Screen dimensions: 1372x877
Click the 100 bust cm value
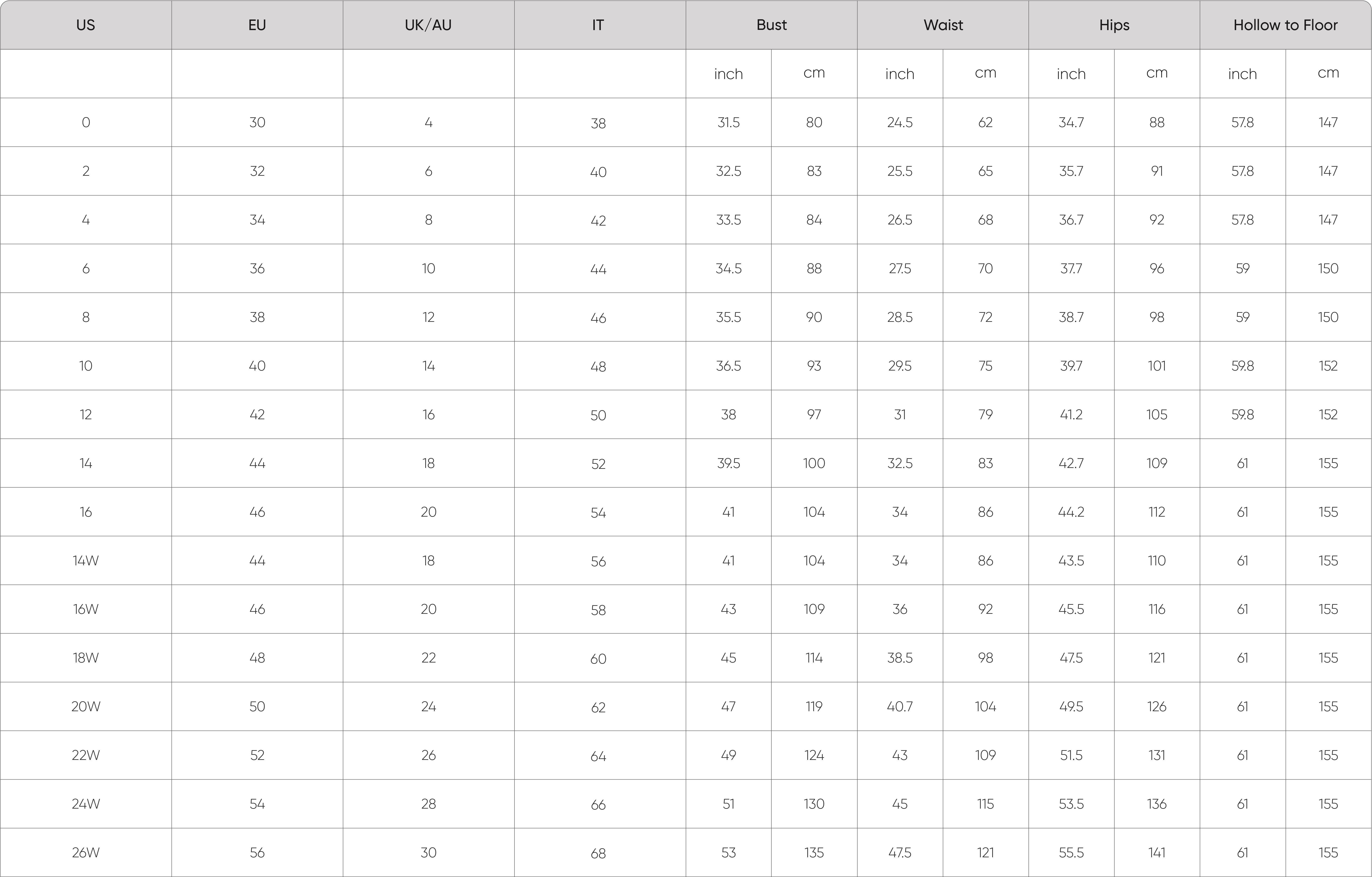click(814, 463)
